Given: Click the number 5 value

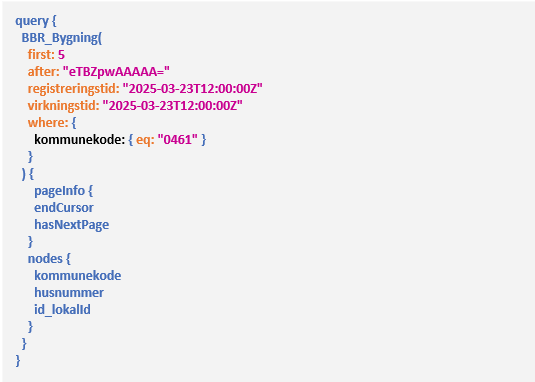Looking at the screenshot, I should [x=61, y=55].
